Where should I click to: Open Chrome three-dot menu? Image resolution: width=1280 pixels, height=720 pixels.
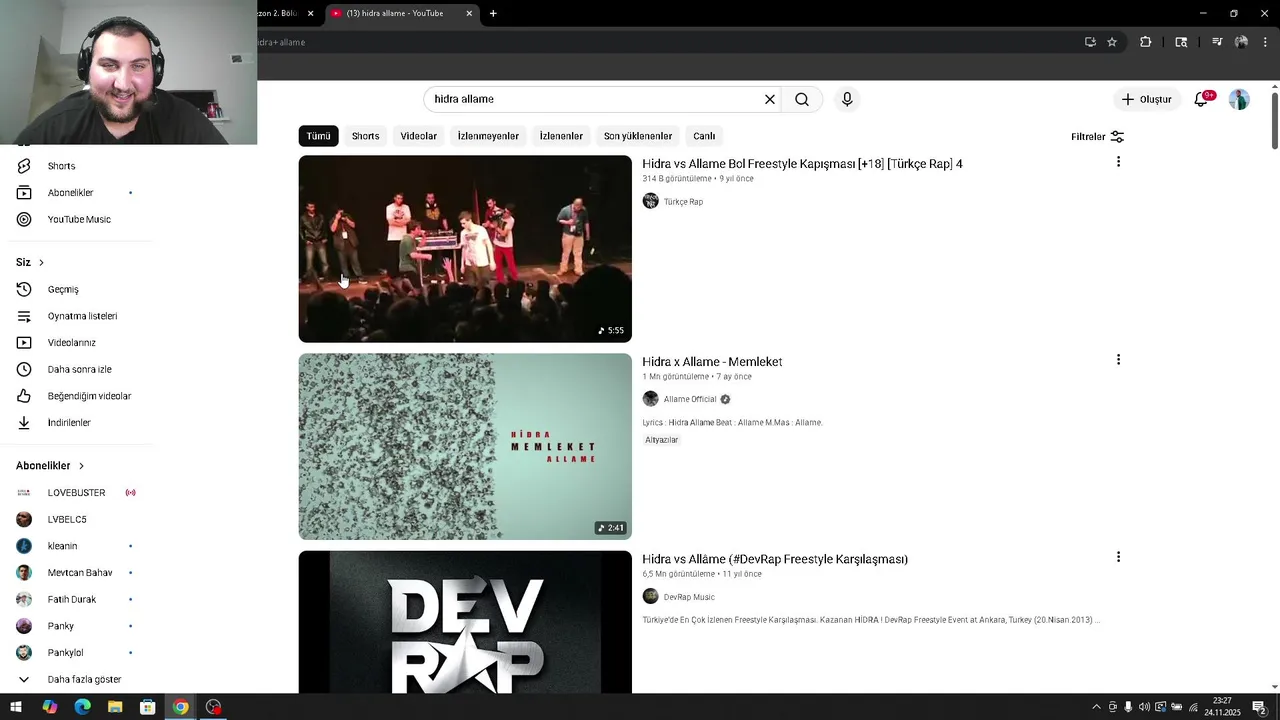pyautogui.click(x=1265, y=42)
